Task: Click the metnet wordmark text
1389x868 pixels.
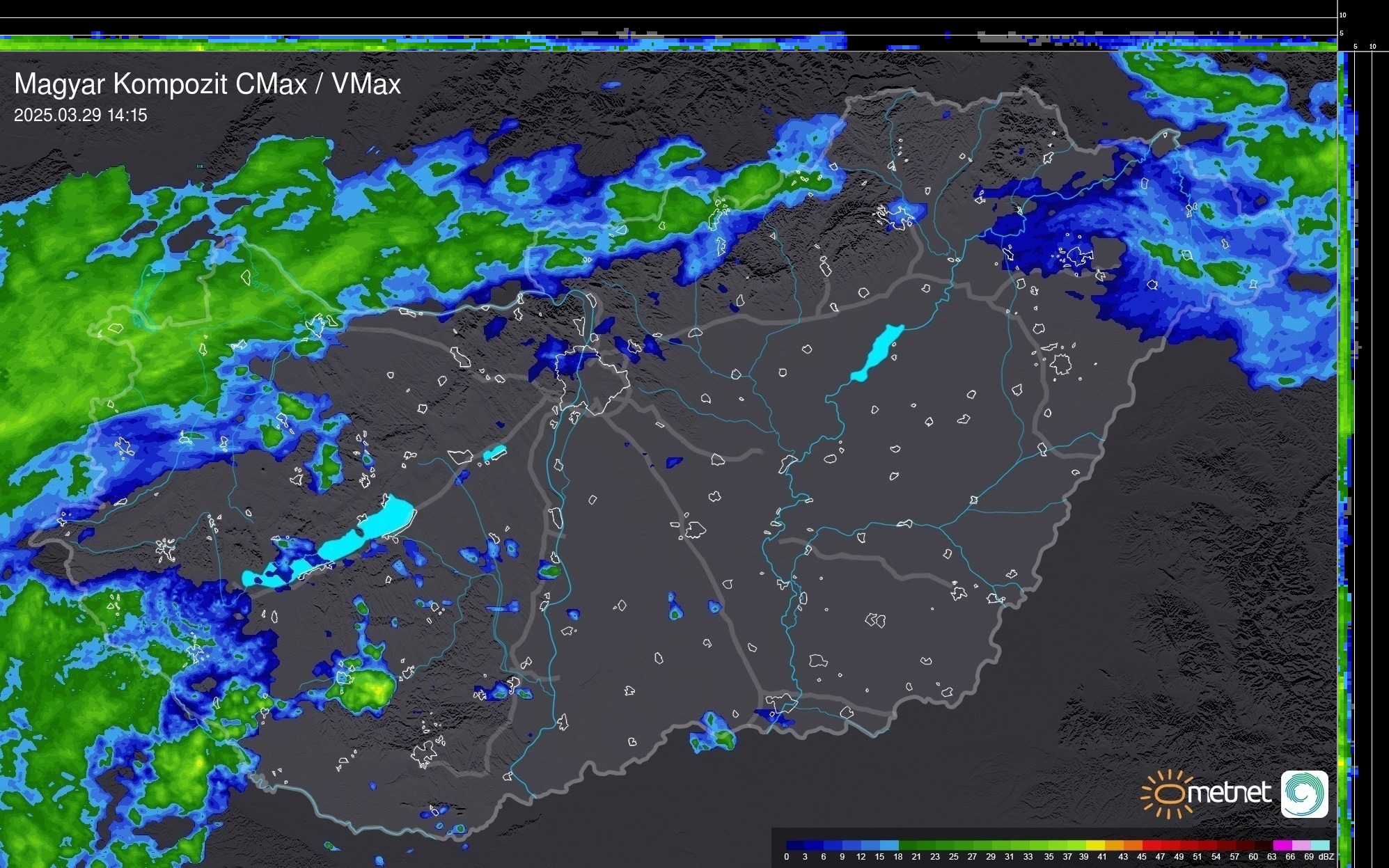Action: tap(1229, 793)
